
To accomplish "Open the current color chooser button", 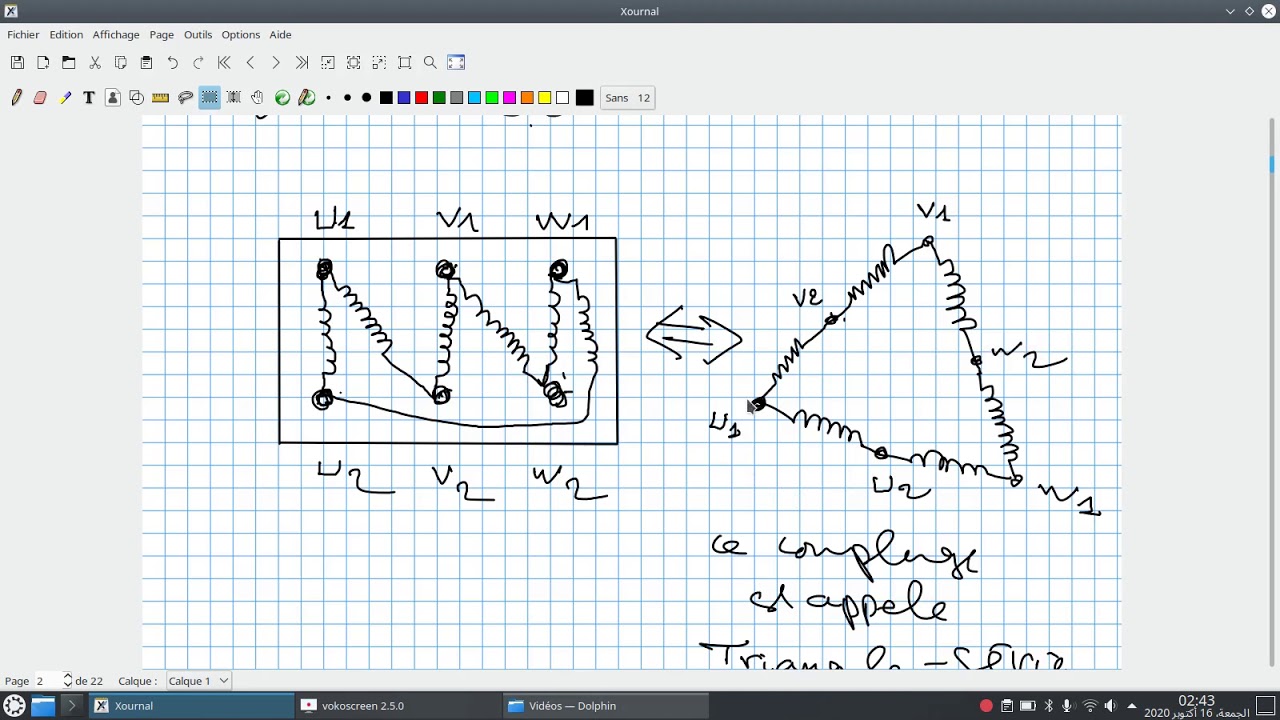I will tap(585, 98).
